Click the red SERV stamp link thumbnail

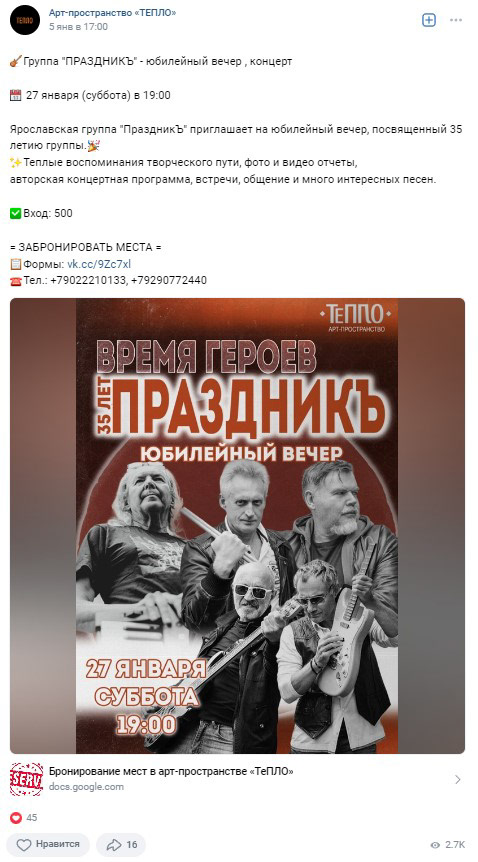(x=26, y=779)
